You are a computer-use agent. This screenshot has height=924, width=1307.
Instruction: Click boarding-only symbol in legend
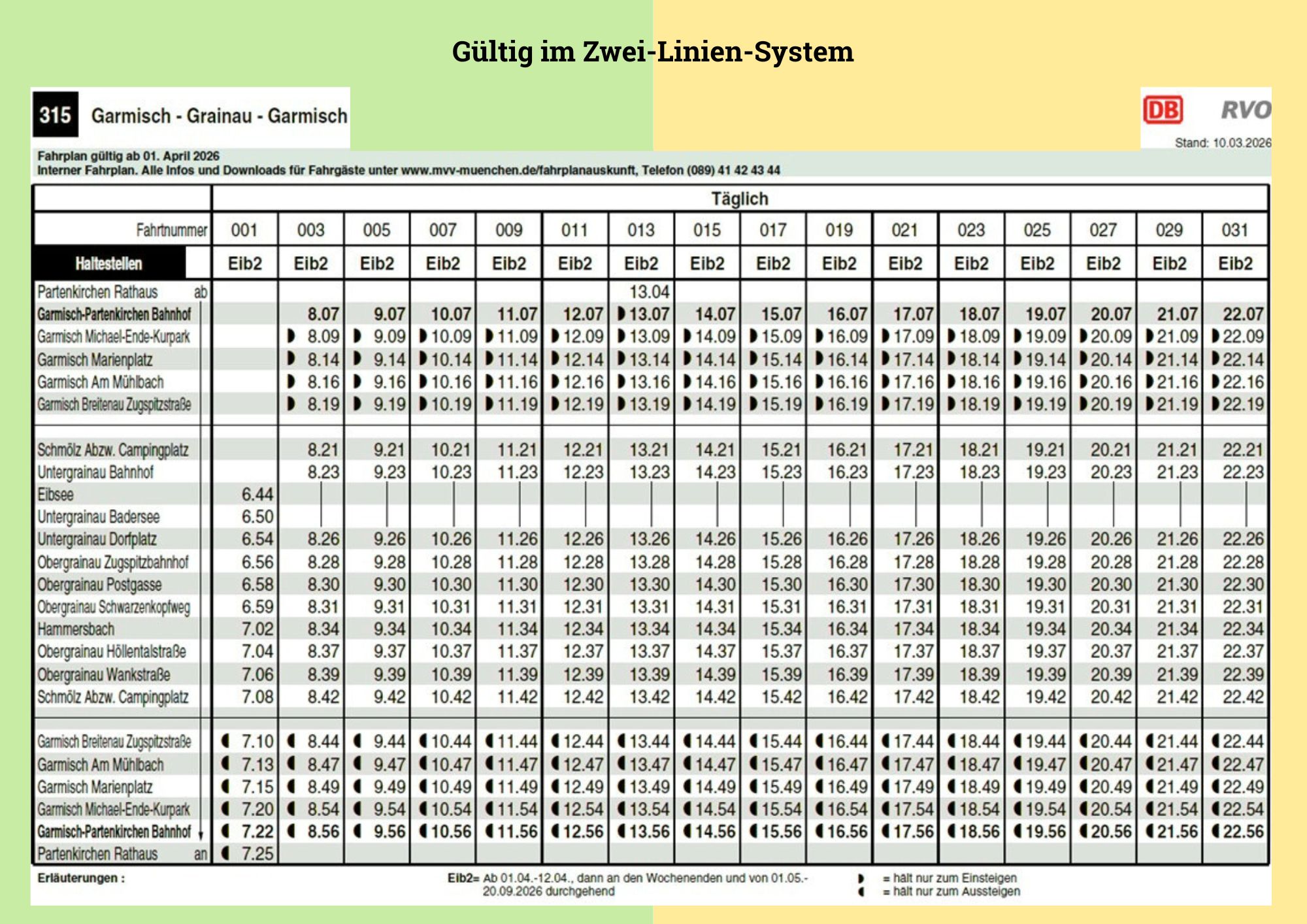861,879
